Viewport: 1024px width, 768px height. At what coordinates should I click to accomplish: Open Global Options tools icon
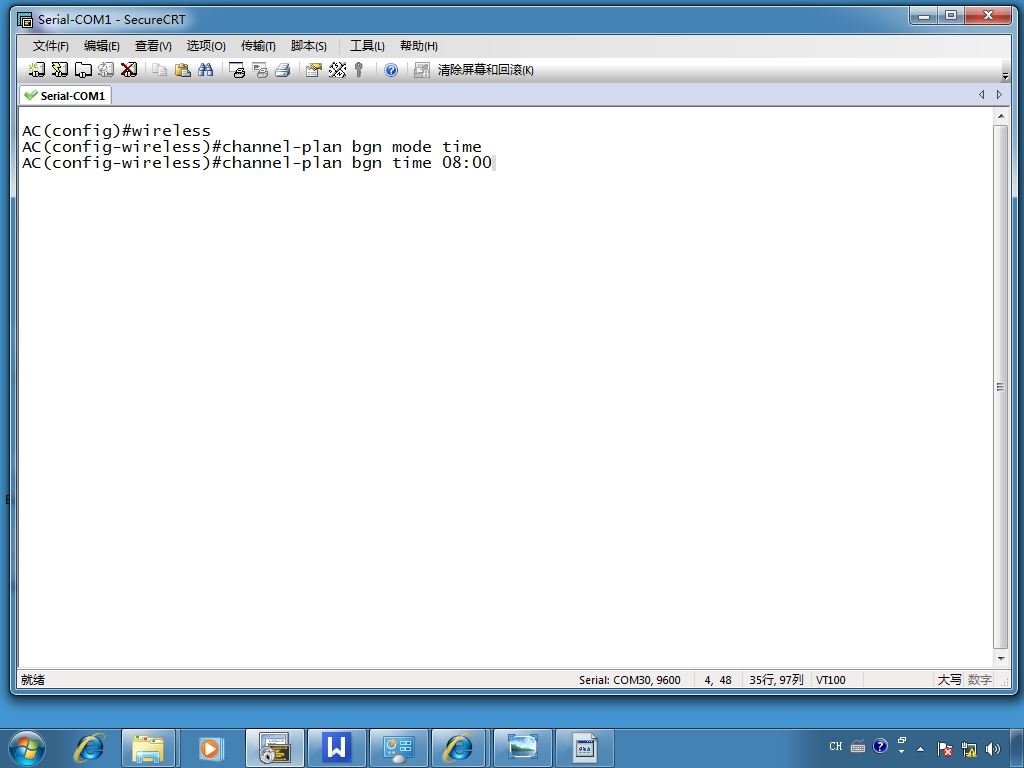[337, 70]
